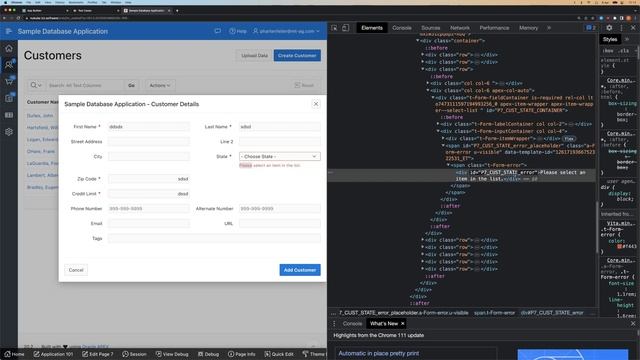Collapse the t-Form-inputContainer div node
640x360 pixels.
[438, 131]
